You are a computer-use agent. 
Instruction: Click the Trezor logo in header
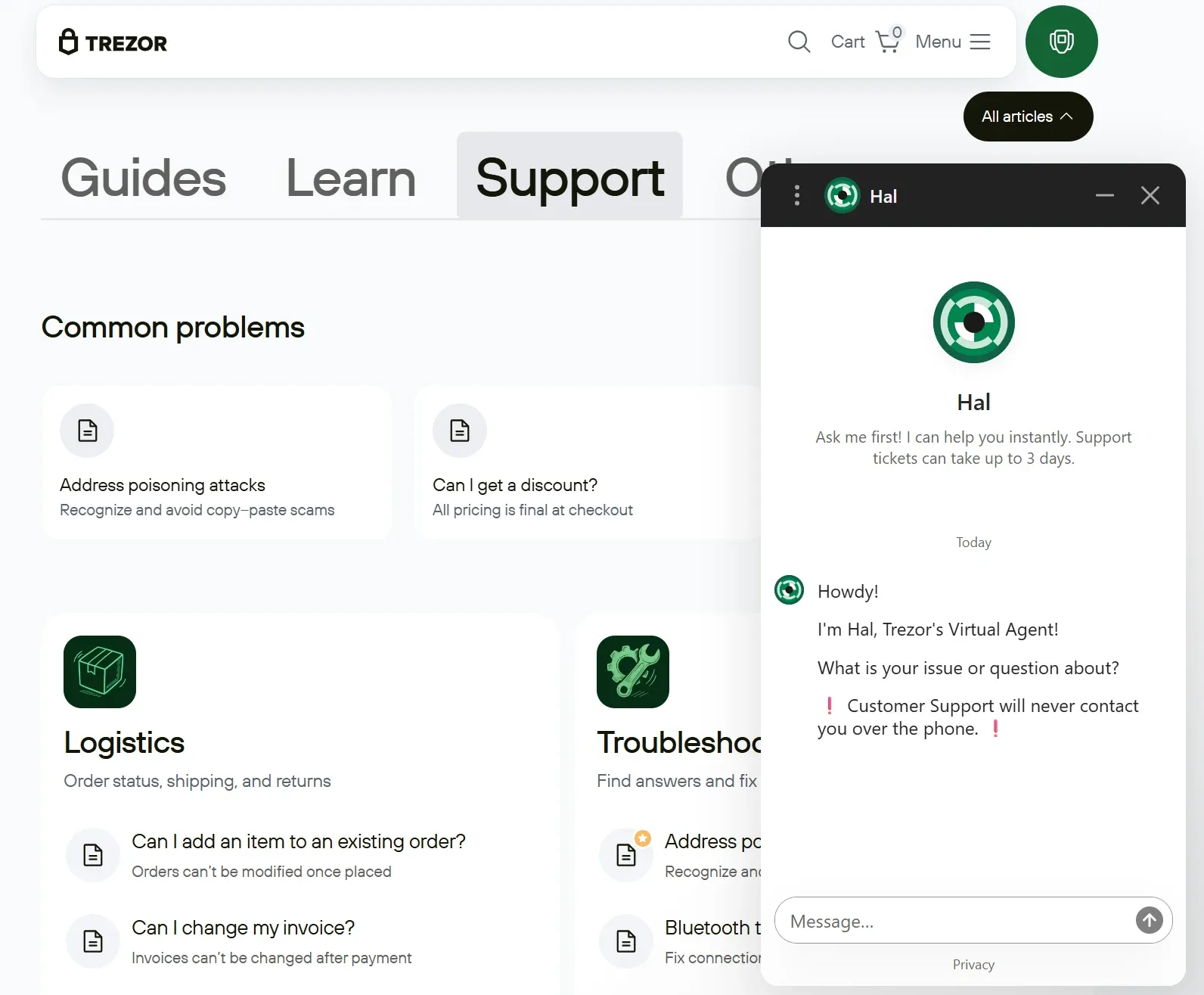tap(113, 42)
